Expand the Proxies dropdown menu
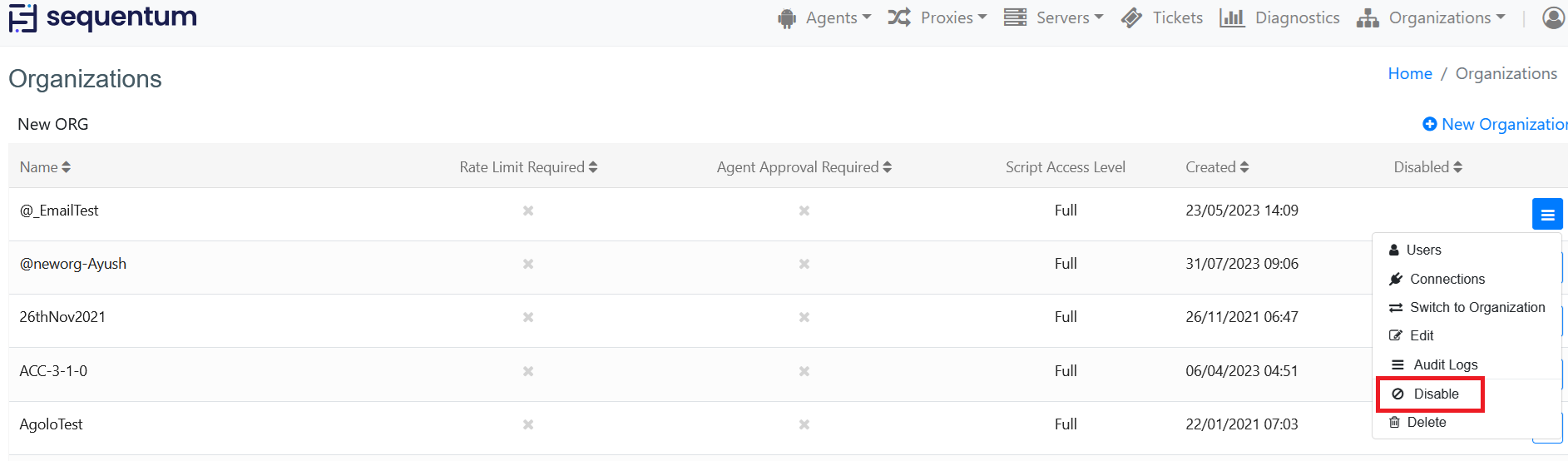The width and height of the screenshot is (1568, 461). [x=937, y=18]
